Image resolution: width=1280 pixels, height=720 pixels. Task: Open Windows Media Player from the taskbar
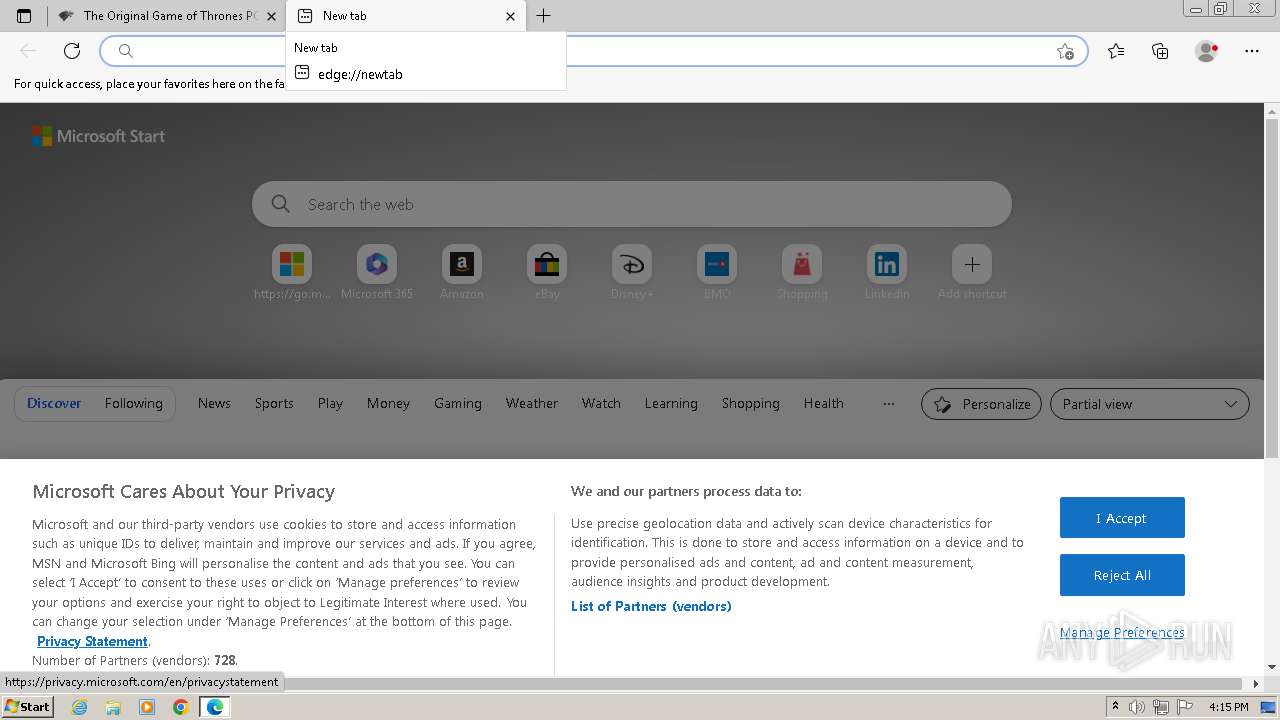coord(147,707)
